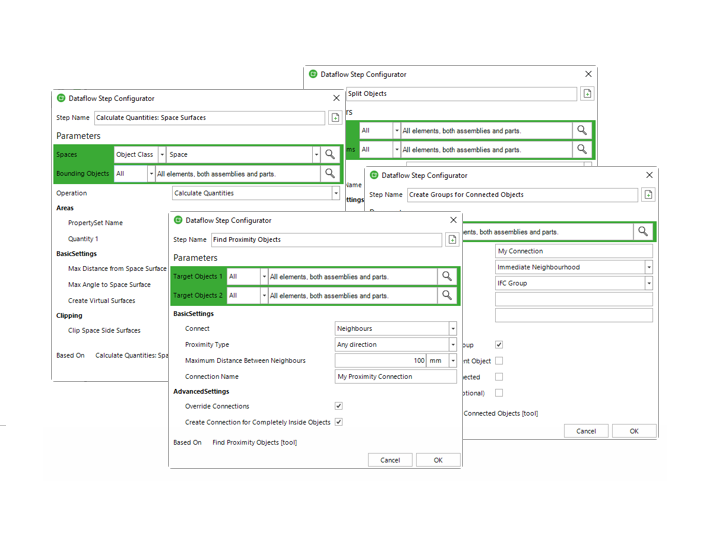Click first search icon in Split Objects window
Image resolution: width=720 pixels, height=557 pixels.
[582, 130]
